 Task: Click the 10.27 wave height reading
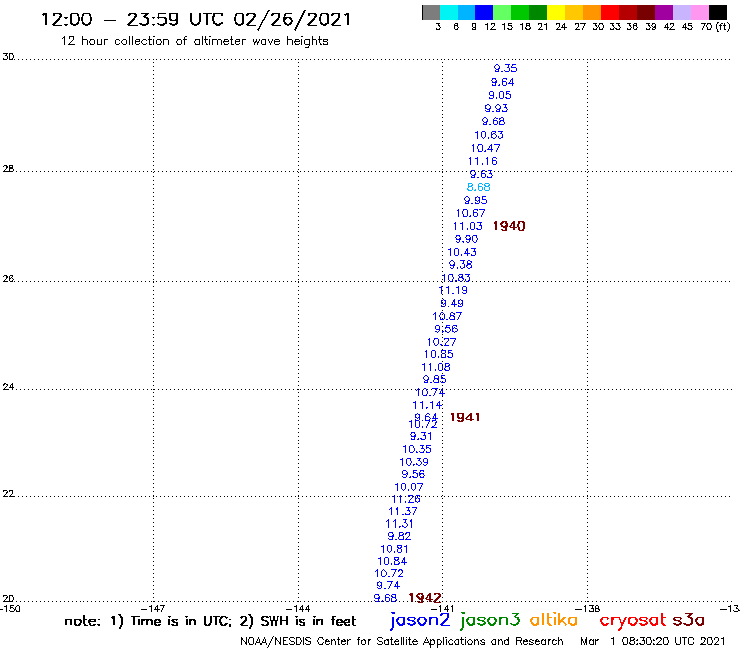[x=442, y=342]
